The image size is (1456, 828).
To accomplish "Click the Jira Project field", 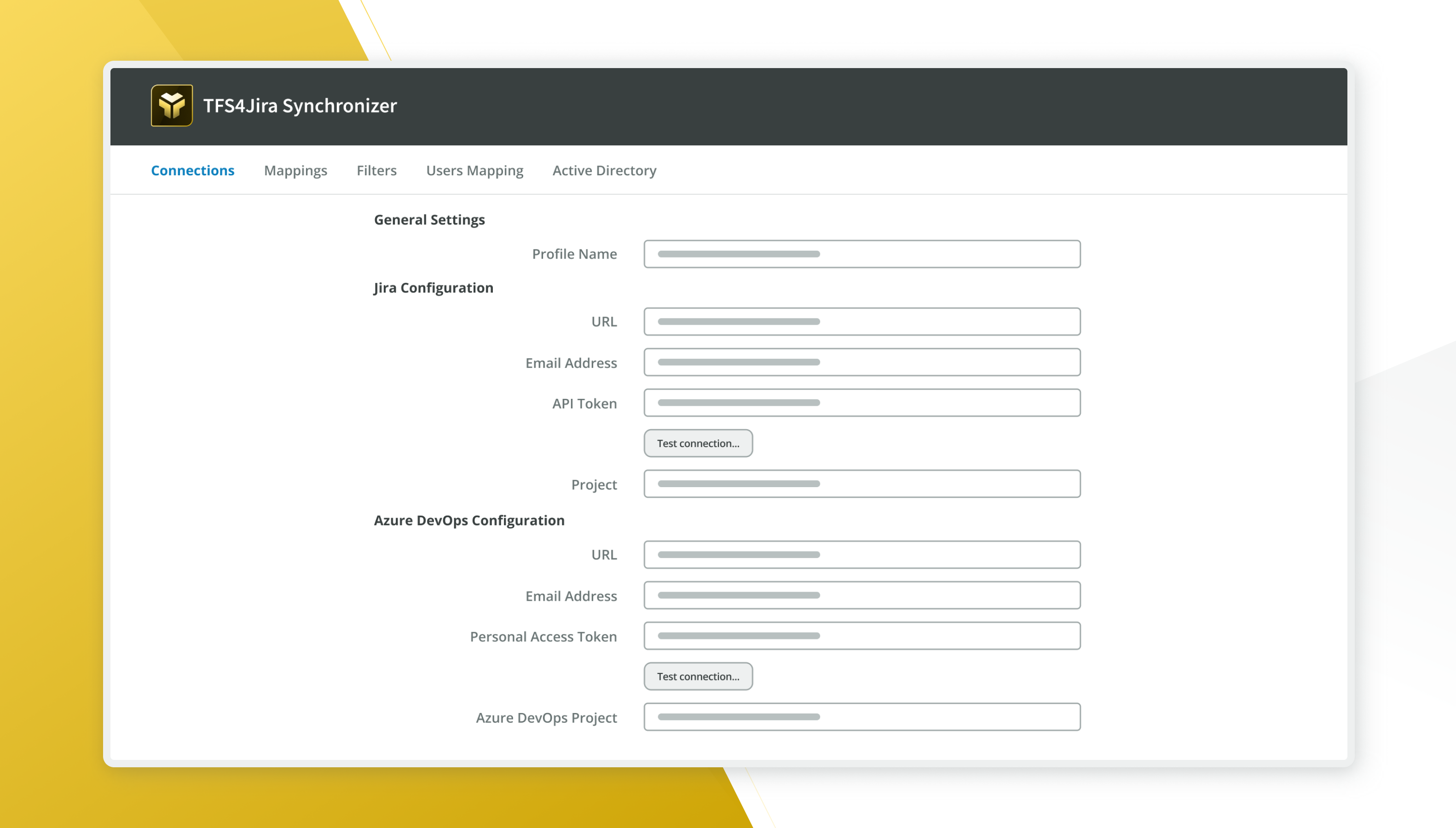I will point(861,484).
